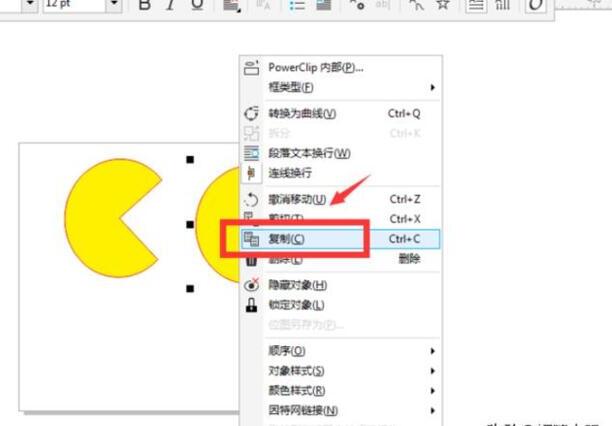Toggle italic text formatting

tap(170, 5)
